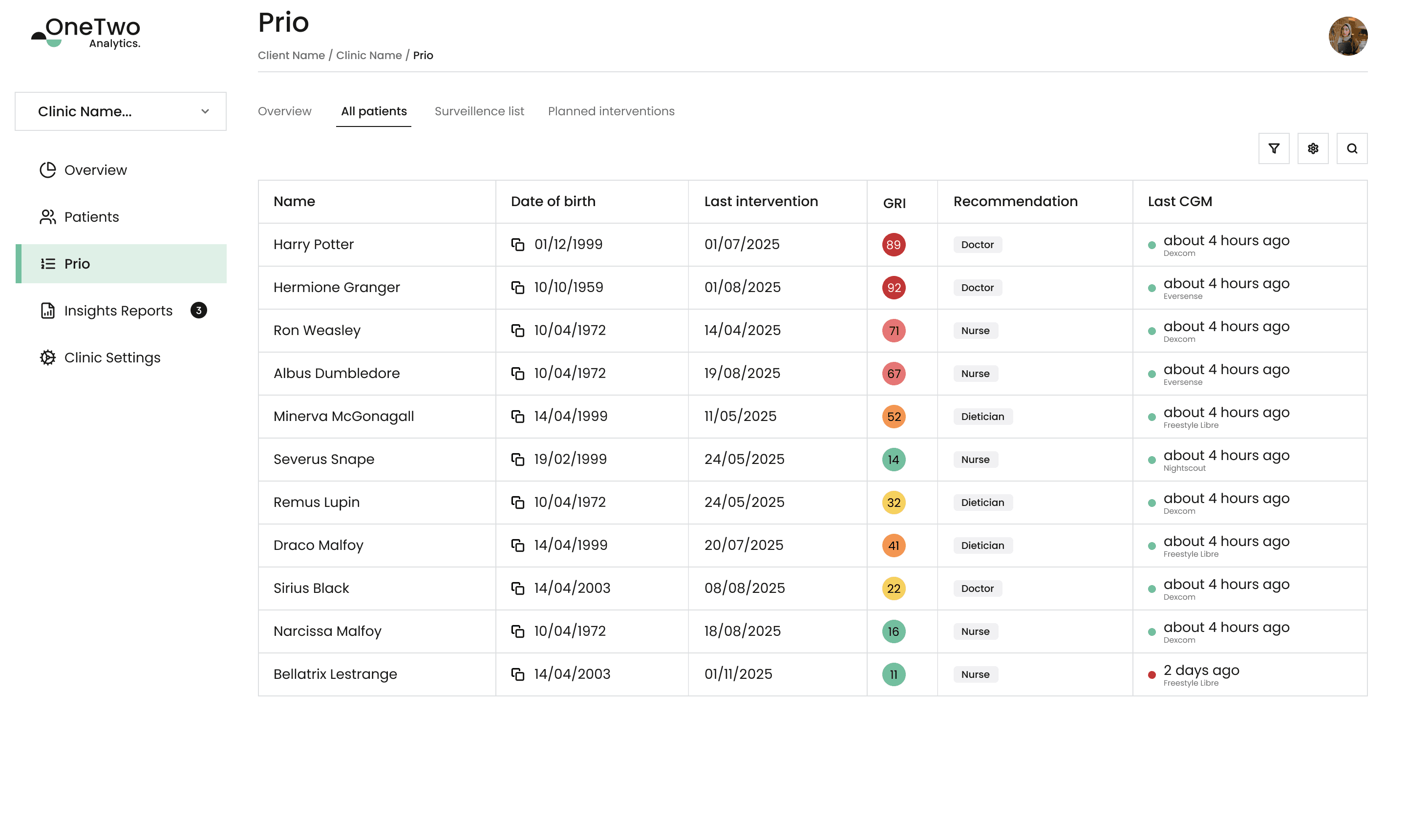The height and width of the screenshot is (840, 1407).
Task: Open the filter tool button
Action: point(1273,148)
